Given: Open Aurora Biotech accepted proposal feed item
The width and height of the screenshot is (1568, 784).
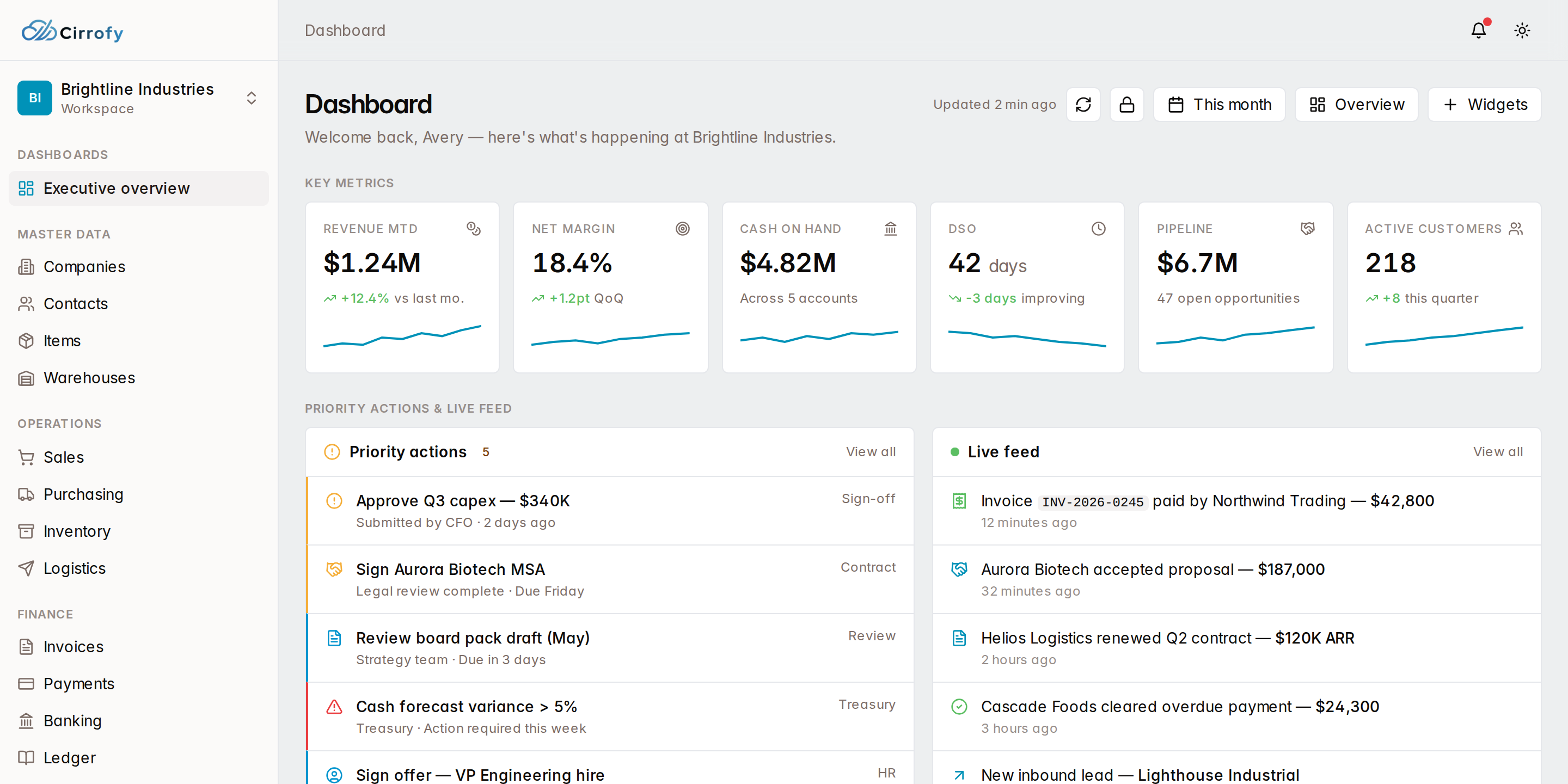Looking at the screenshot, I should (1236, 579).
